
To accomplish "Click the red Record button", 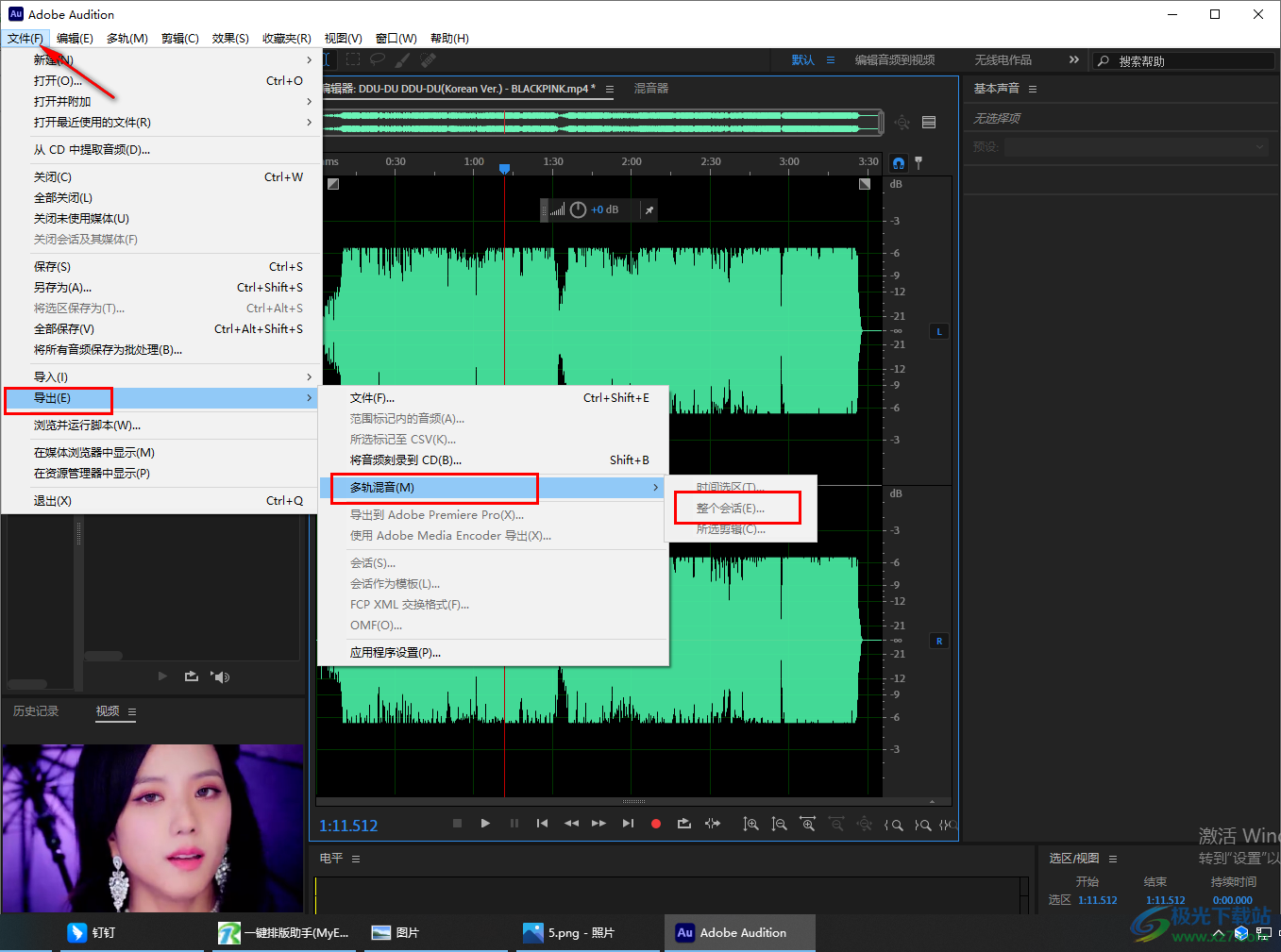I will click(x=656, y=824).
